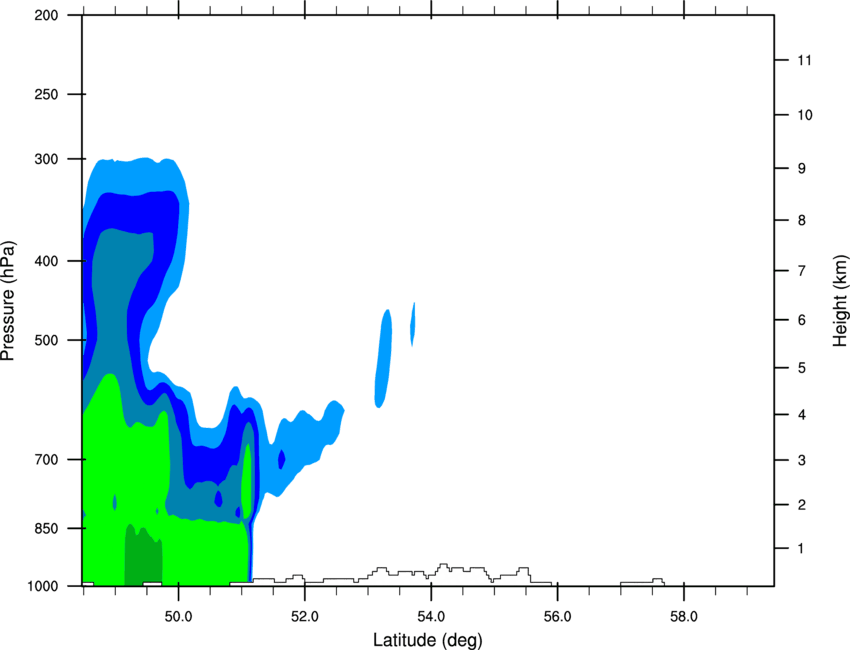Pick the 11 km height label

tap(805, 60)
